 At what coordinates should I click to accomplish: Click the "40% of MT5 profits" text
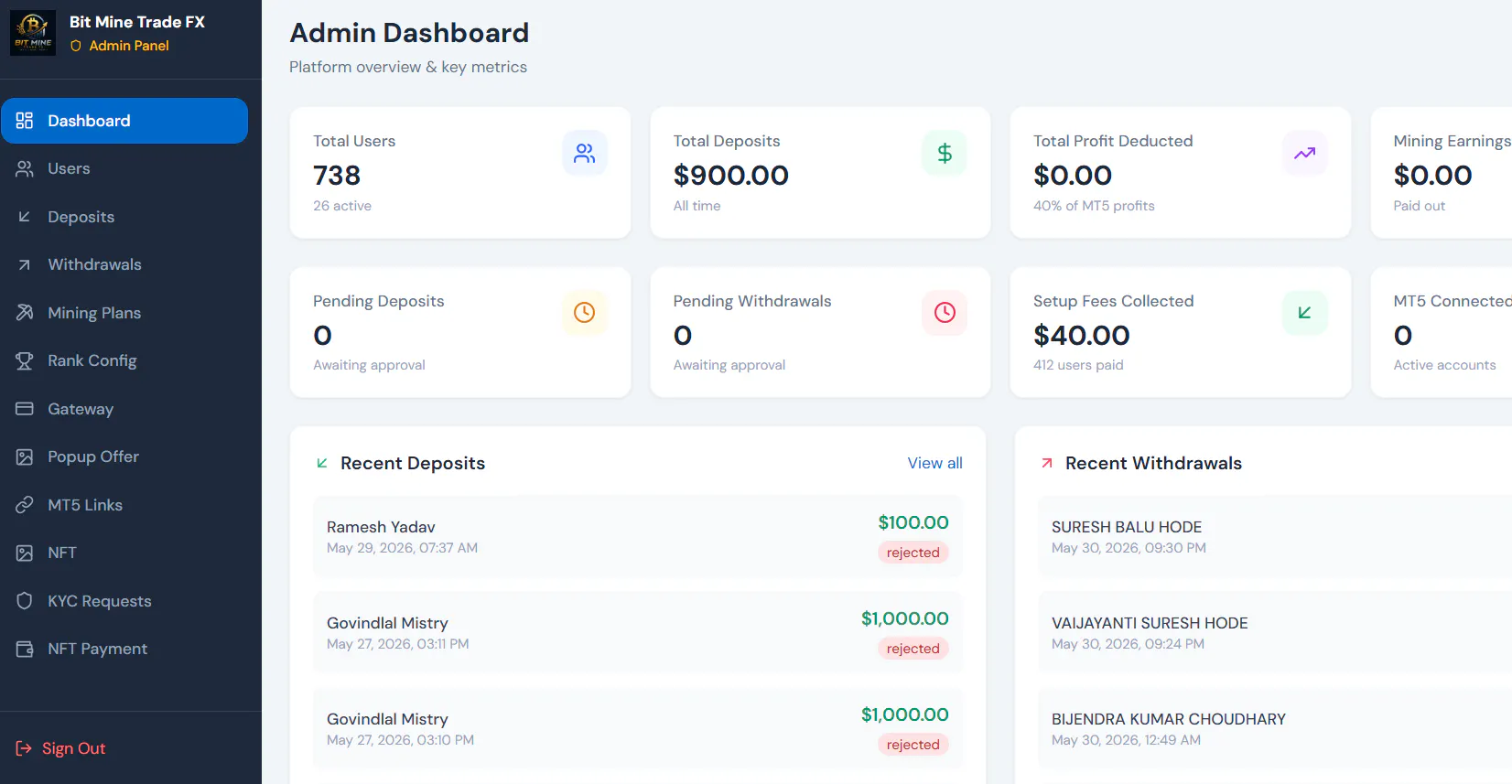click(1094, 206)
